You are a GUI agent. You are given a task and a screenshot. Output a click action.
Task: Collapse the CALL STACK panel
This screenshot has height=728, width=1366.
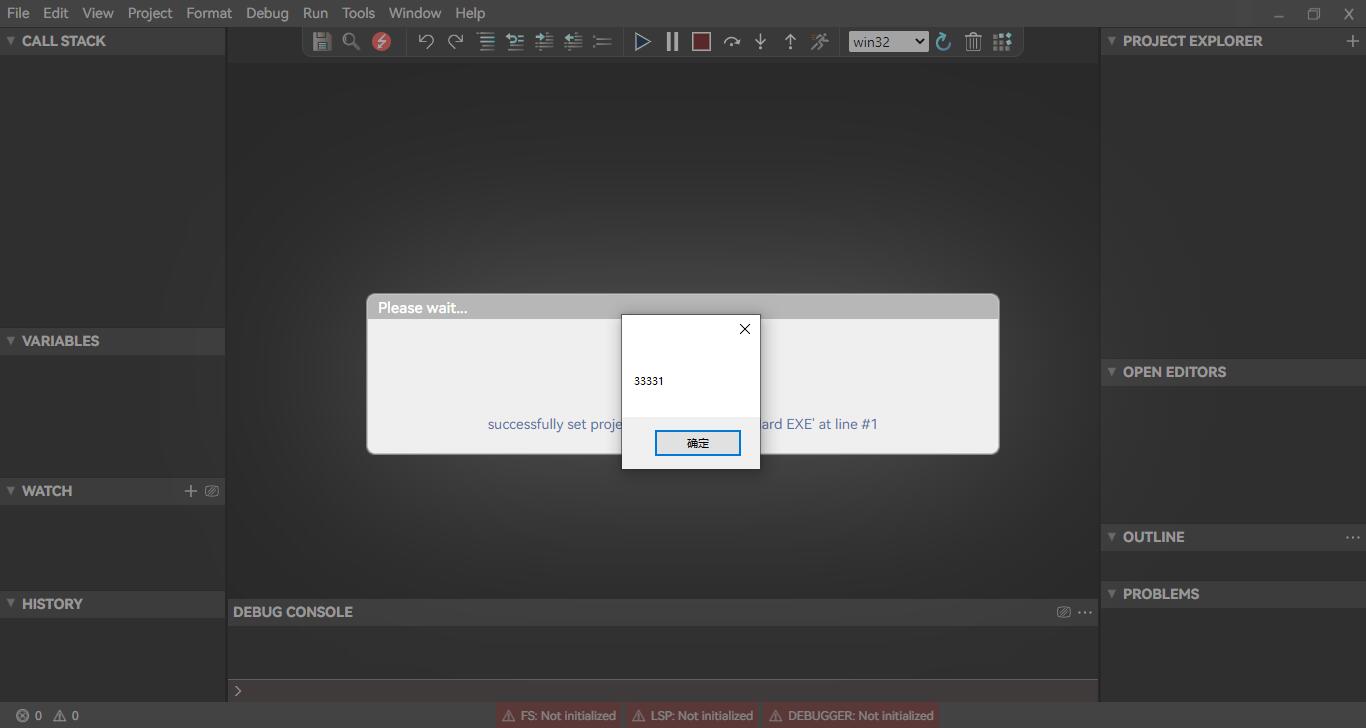pyautogui.click(x=10, y=41)
